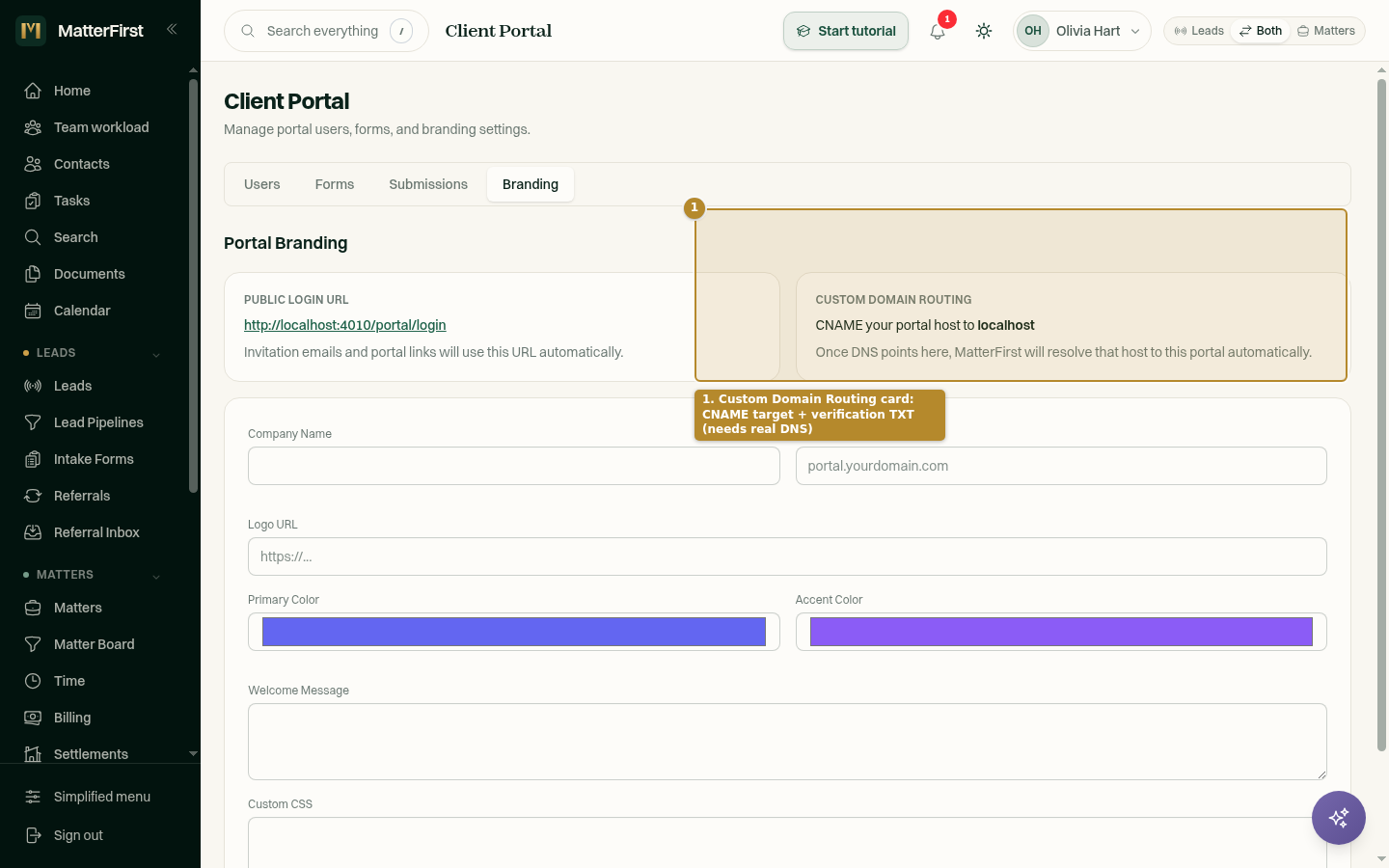The height and width of the screenshot is (868, 1389).
Task: Open the Olivia Hart user menu
Action: point(1082,31)
